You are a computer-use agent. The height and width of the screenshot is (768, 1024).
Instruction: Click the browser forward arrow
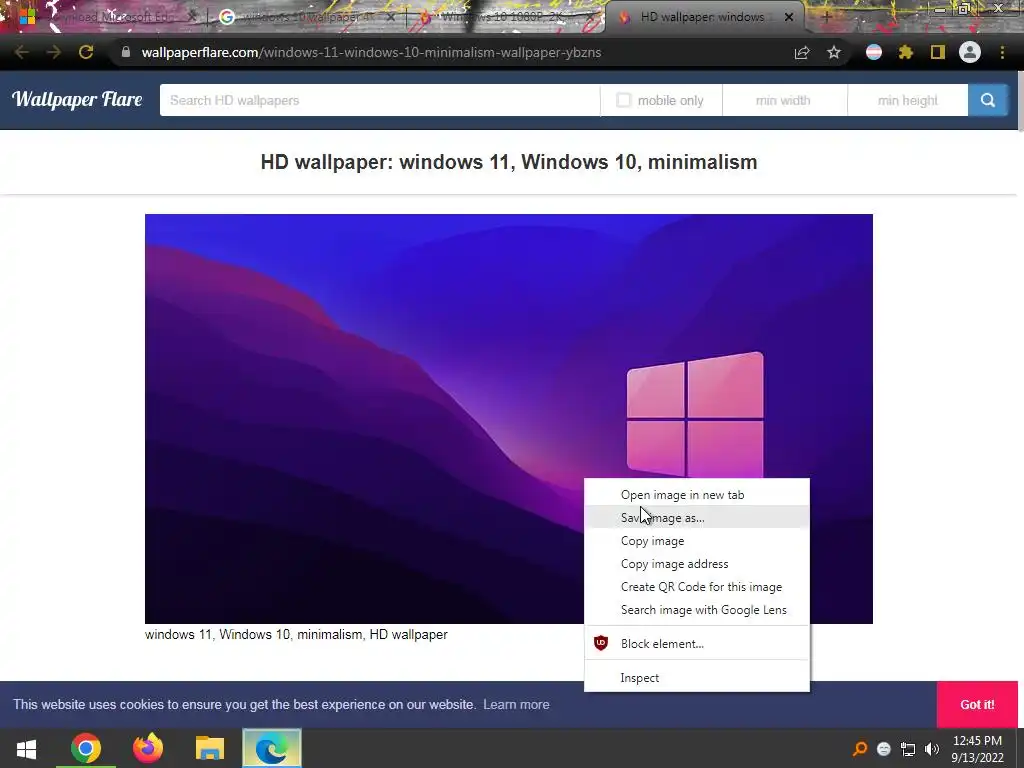pos(54,52)
